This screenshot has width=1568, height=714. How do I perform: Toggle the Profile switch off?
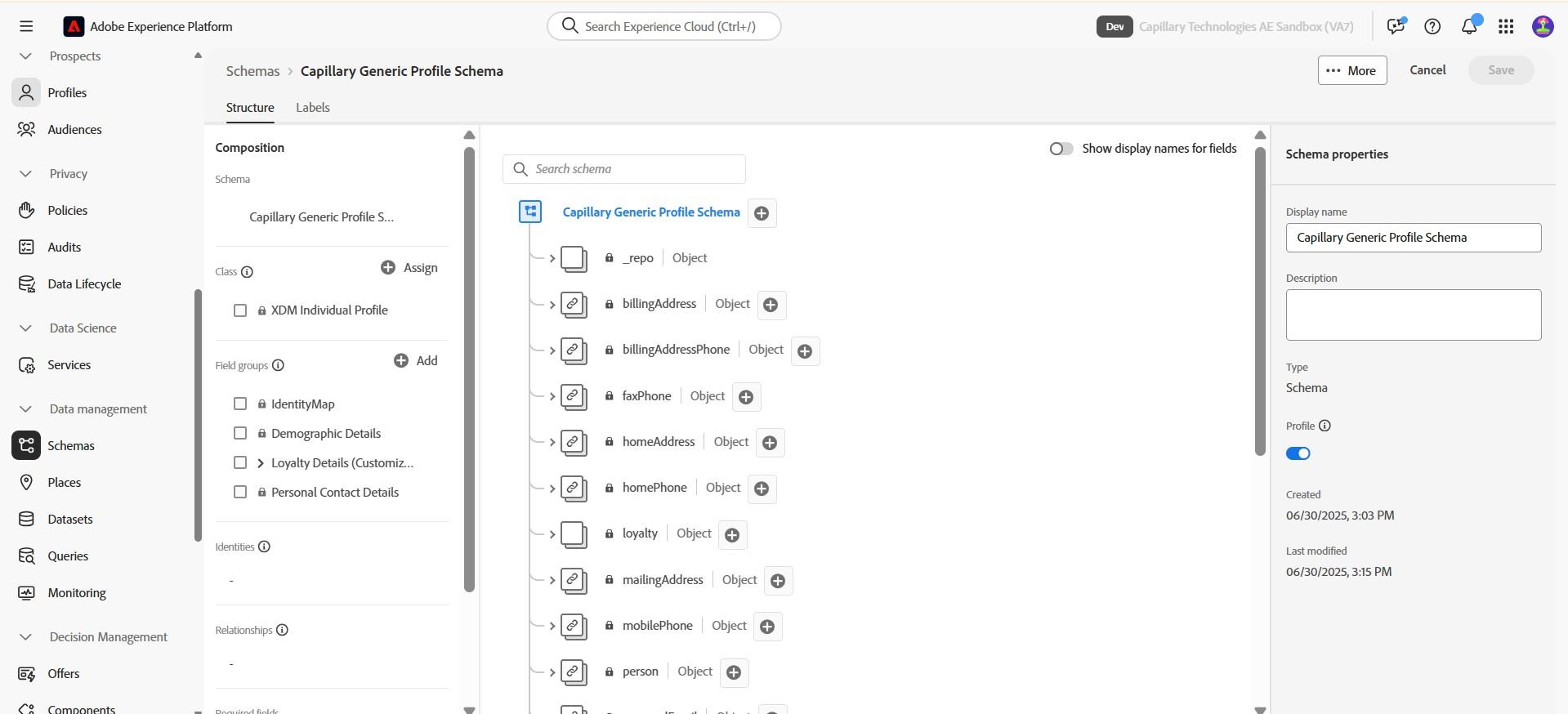1298,453
